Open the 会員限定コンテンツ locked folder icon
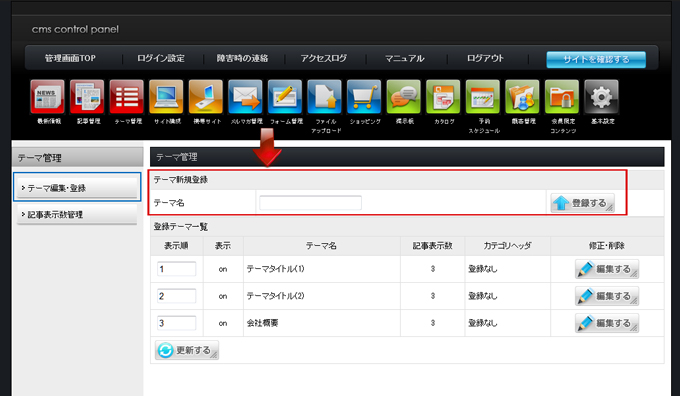The width and height of the screenshot is (680, 396). (x=562, y=97)
